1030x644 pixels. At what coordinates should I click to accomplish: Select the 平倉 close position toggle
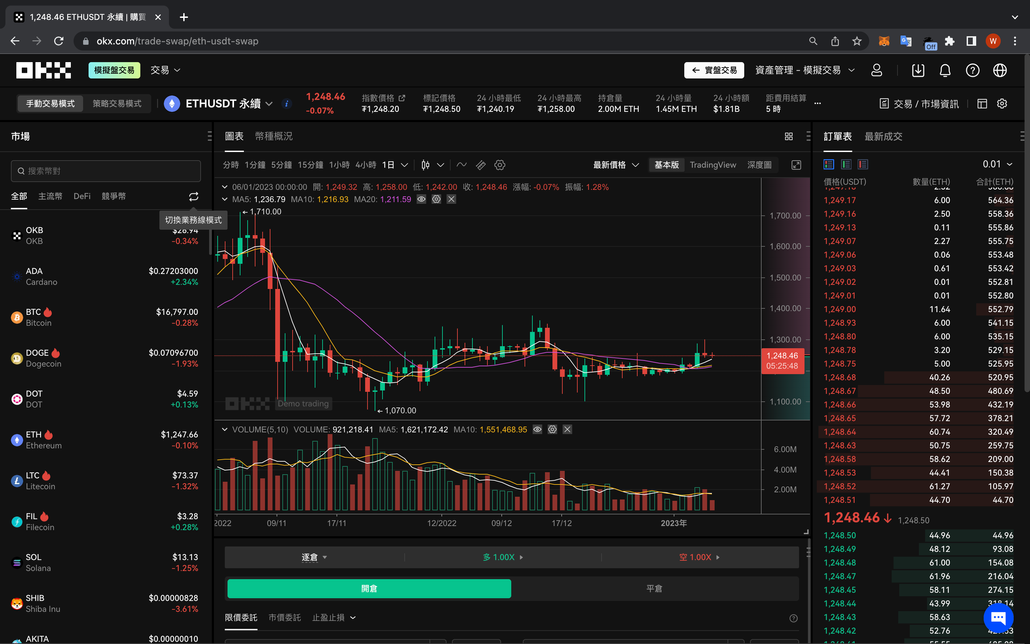click(654, 588)
